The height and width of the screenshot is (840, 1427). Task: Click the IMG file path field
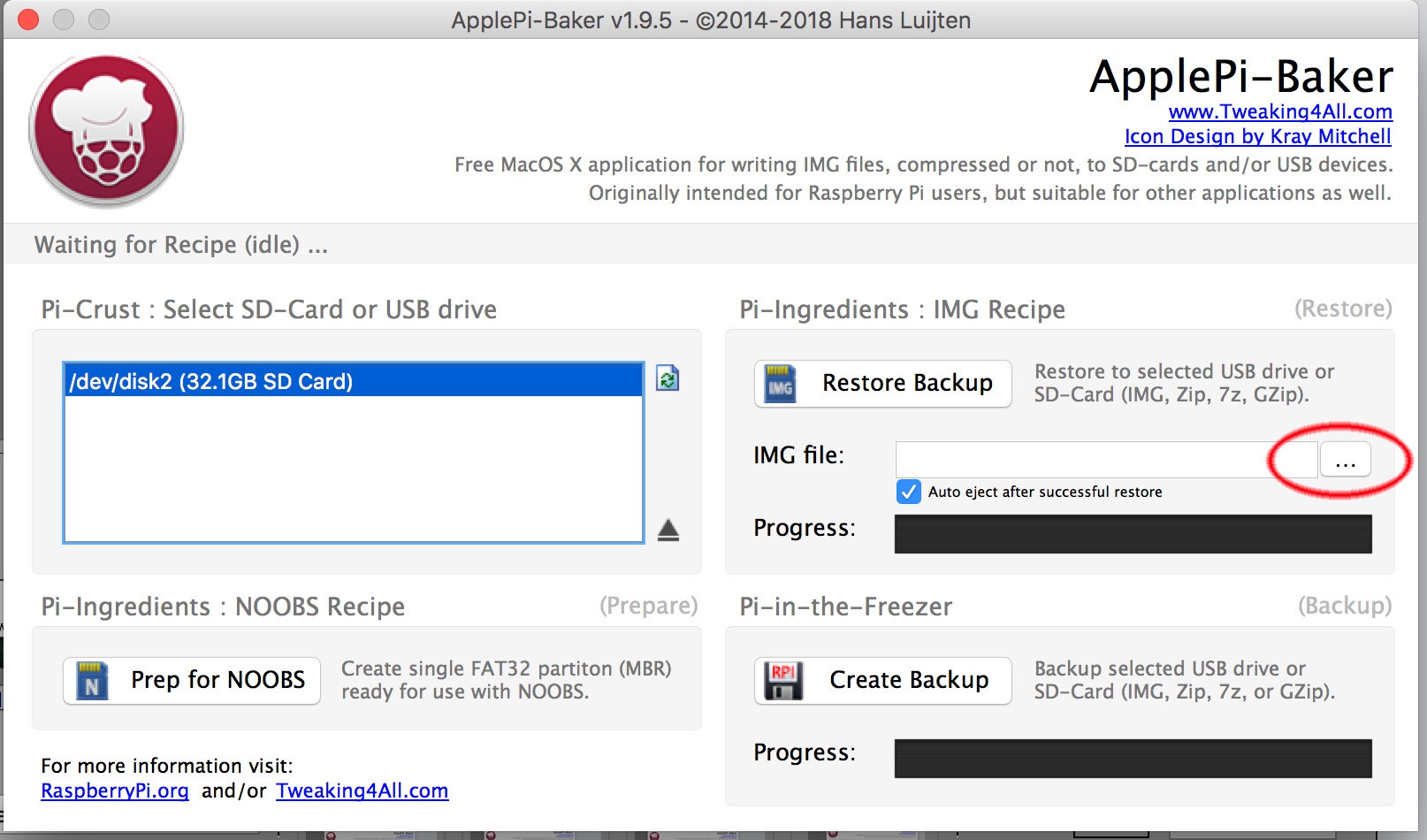tap(1105, 460)
